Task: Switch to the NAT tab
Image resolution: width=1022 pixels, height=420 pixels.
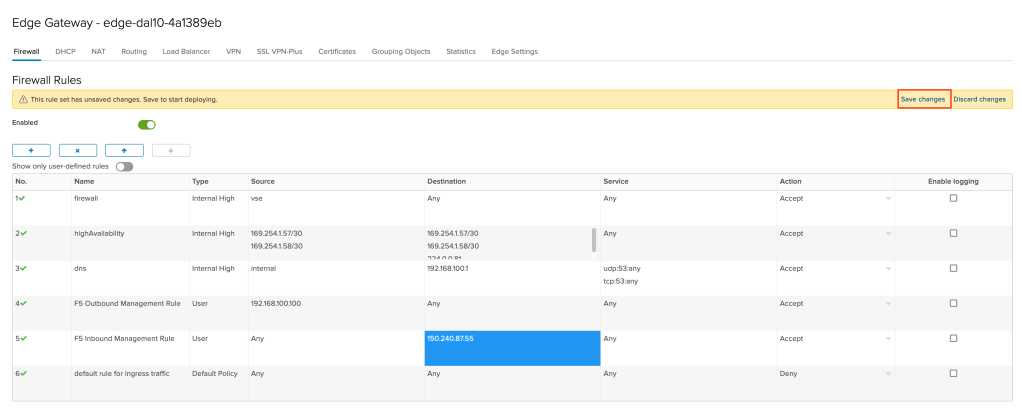Action: click(x=98, y=51)
